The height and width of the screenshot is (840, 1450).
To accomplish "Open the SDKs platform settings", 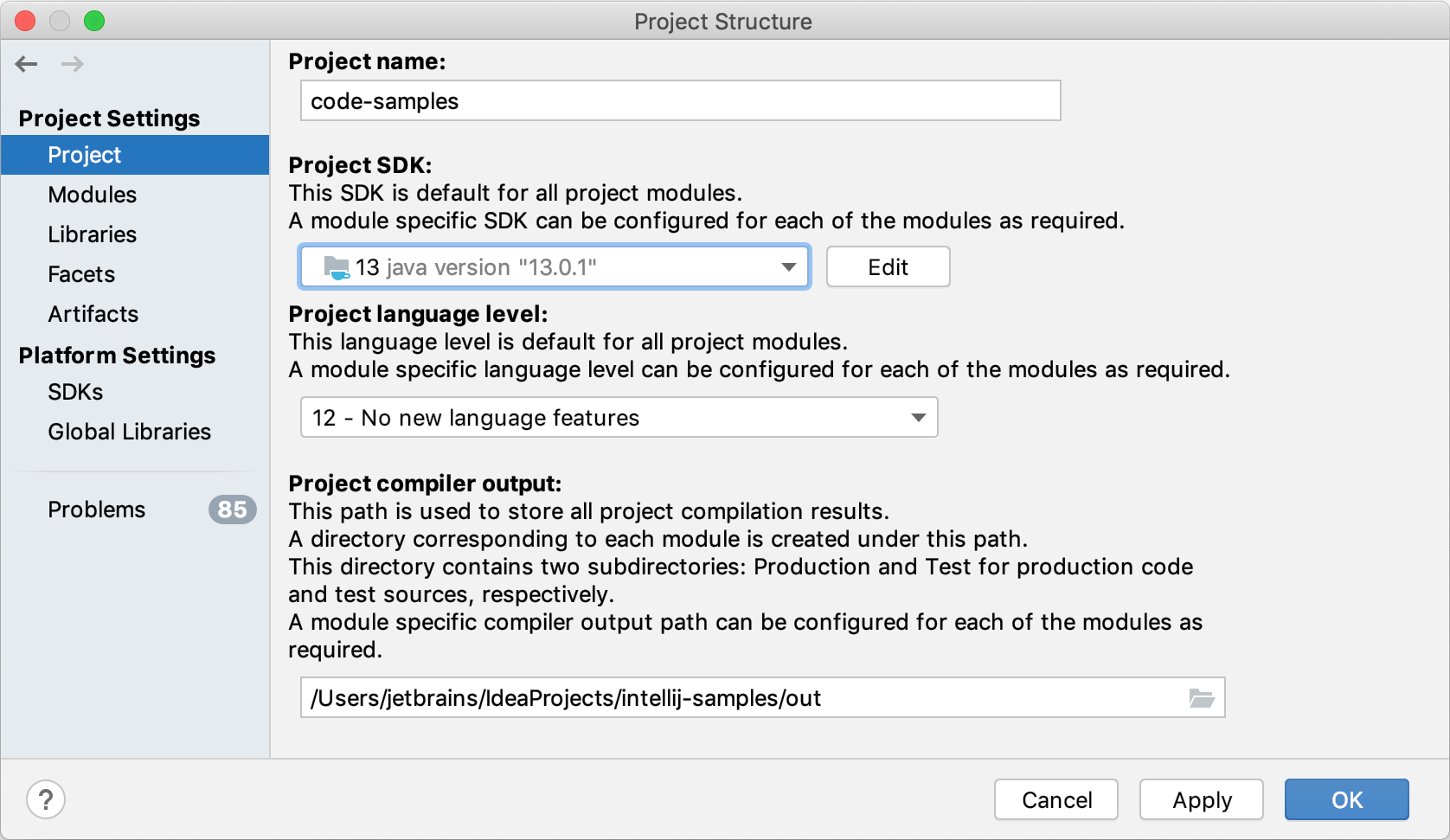I will pyautogui.click(x=75, y=392).
